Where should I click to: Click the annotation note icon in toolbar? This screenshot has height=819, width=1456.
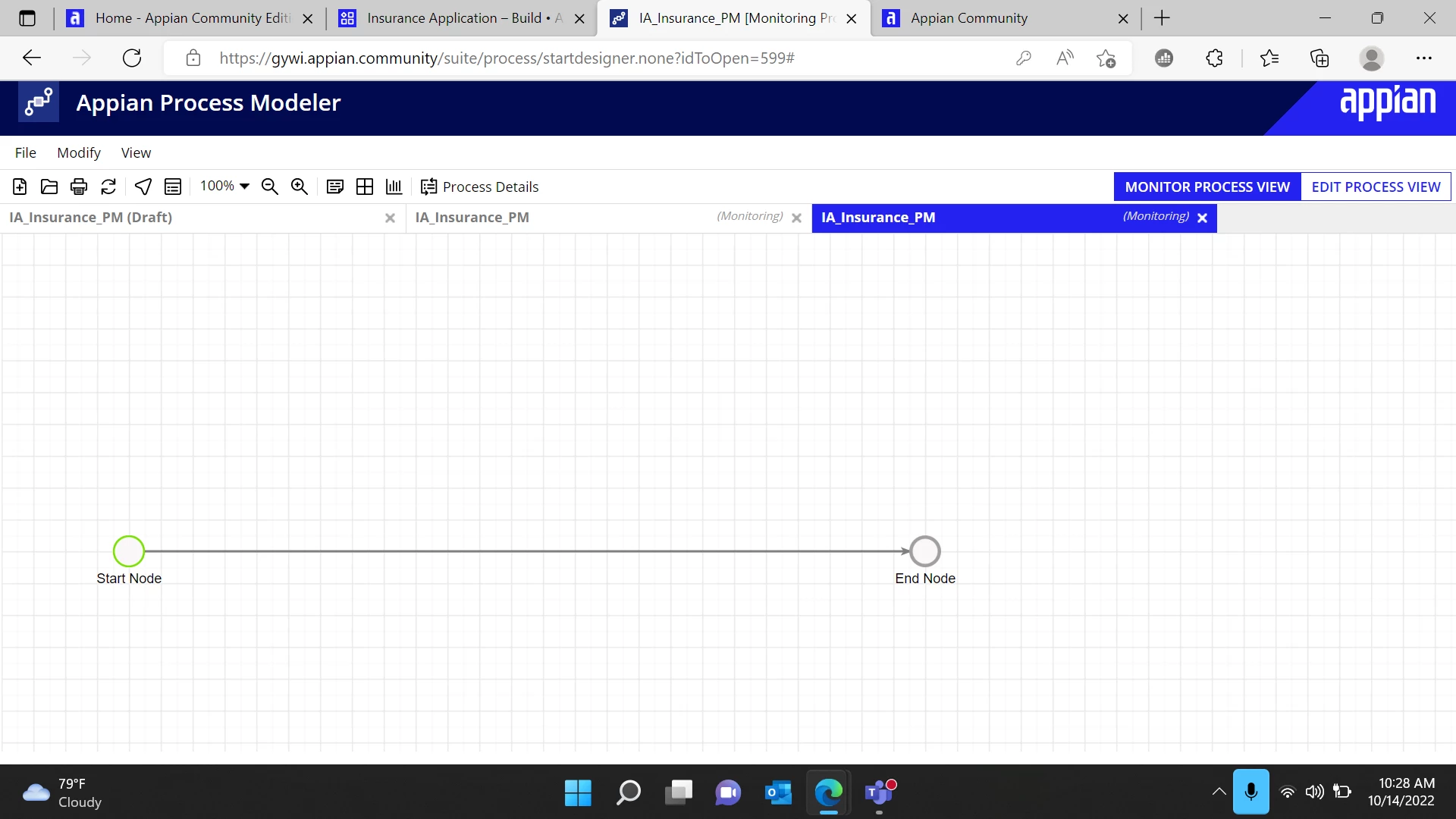tap(335, 187)
